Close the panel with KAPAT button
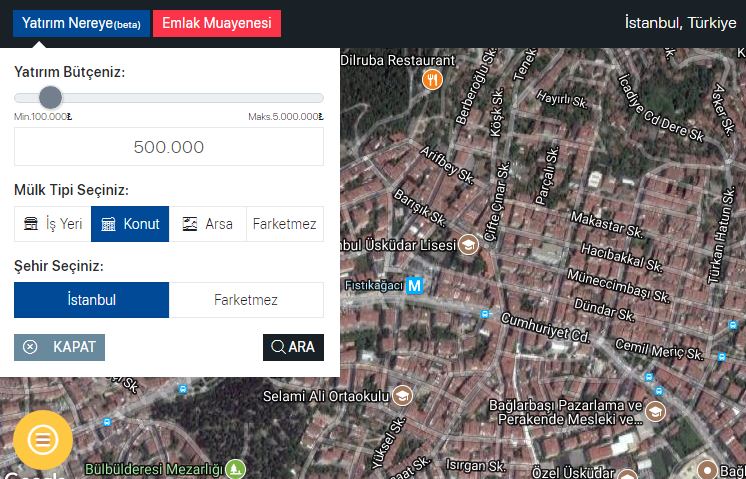 click(x=59, y=347)
